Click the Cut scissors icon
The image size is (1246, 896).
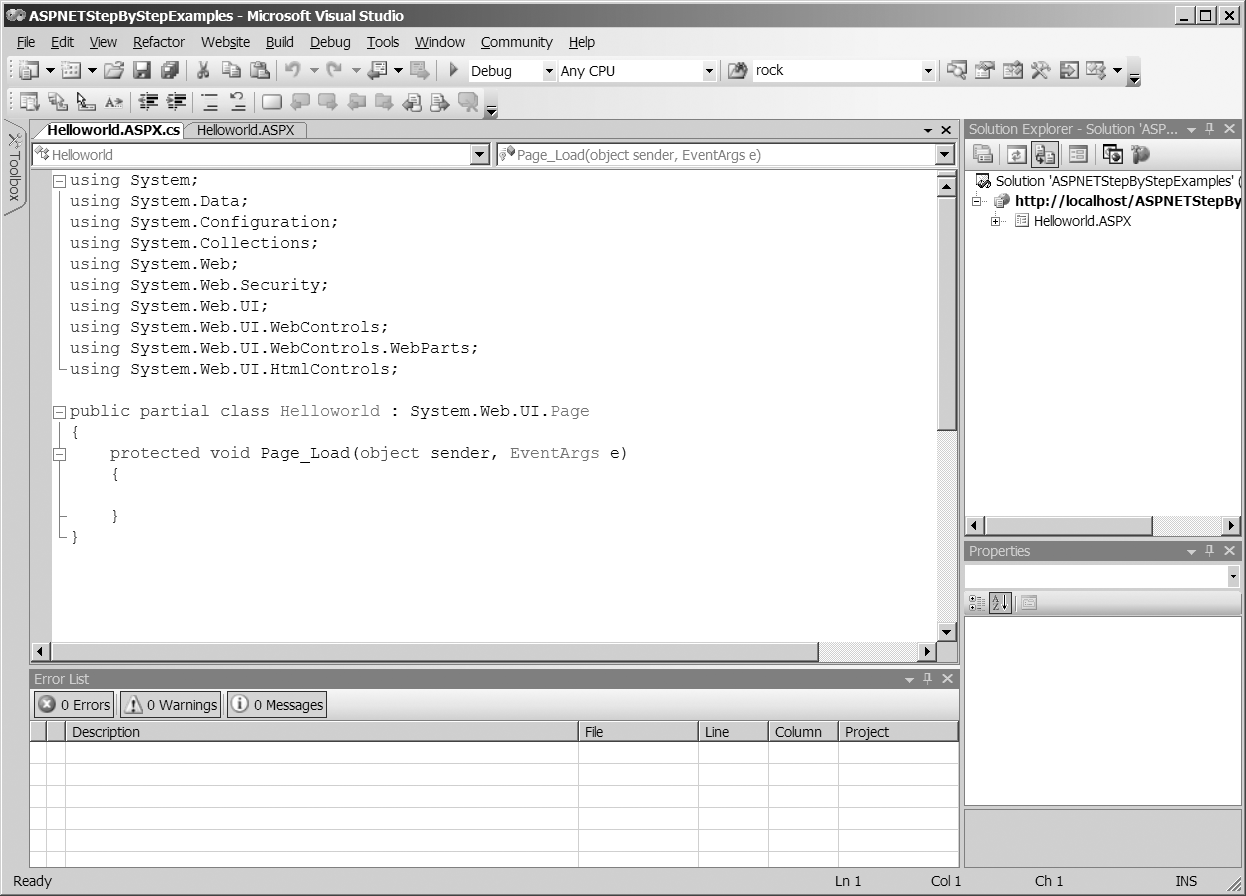point(203,70)
